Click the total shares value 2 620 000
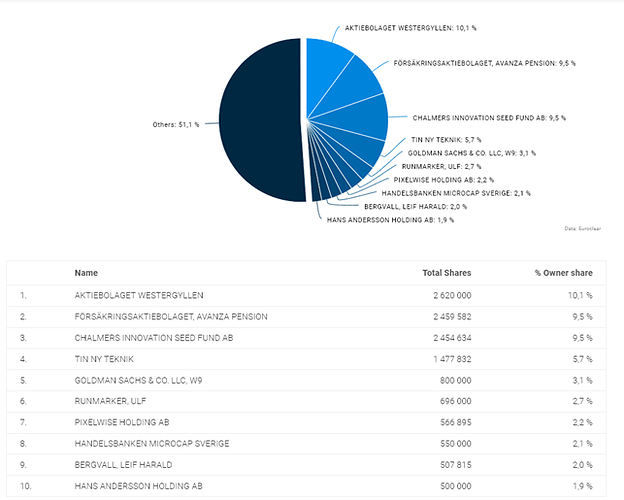 452,295
